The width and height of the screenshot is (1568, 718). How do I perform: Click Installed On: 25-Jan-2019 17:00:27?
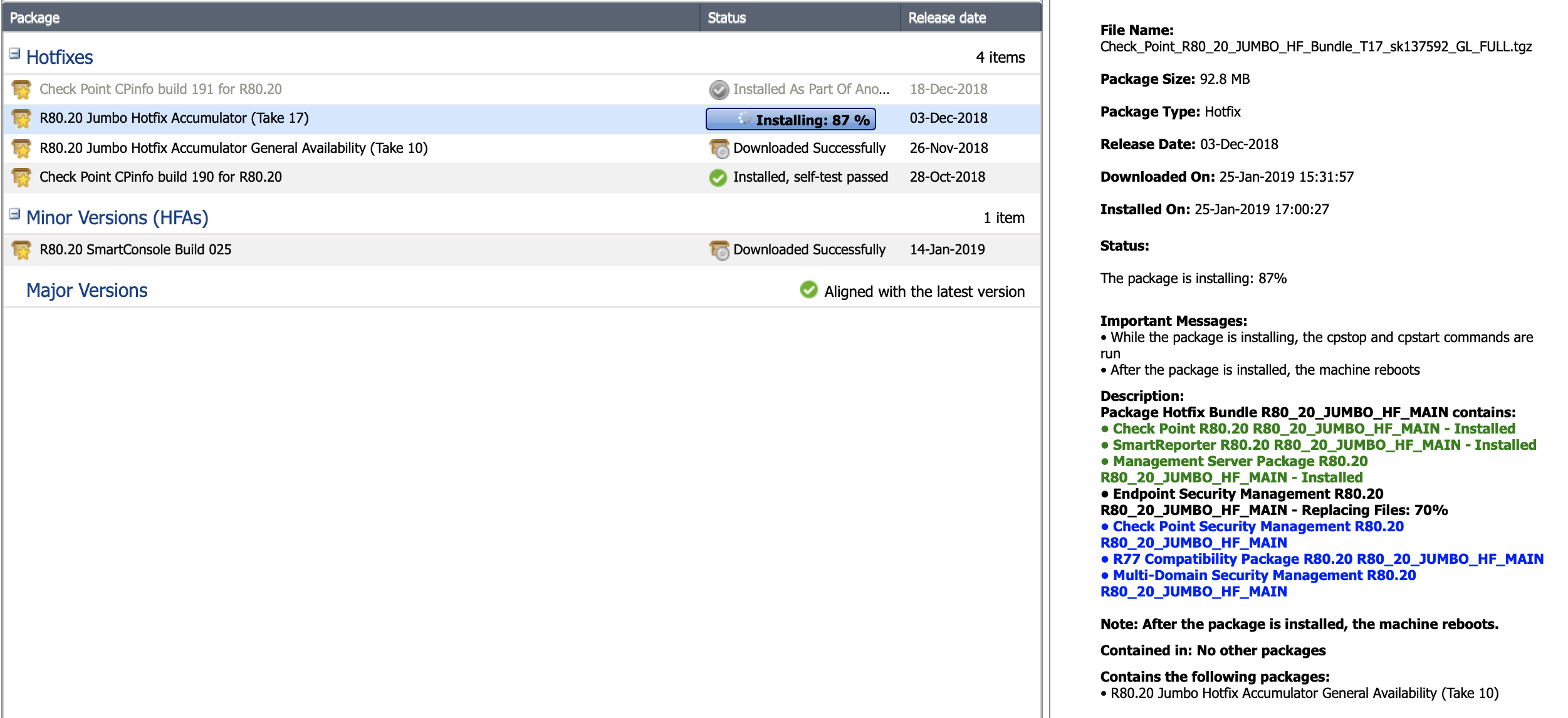coord(1215,209)
